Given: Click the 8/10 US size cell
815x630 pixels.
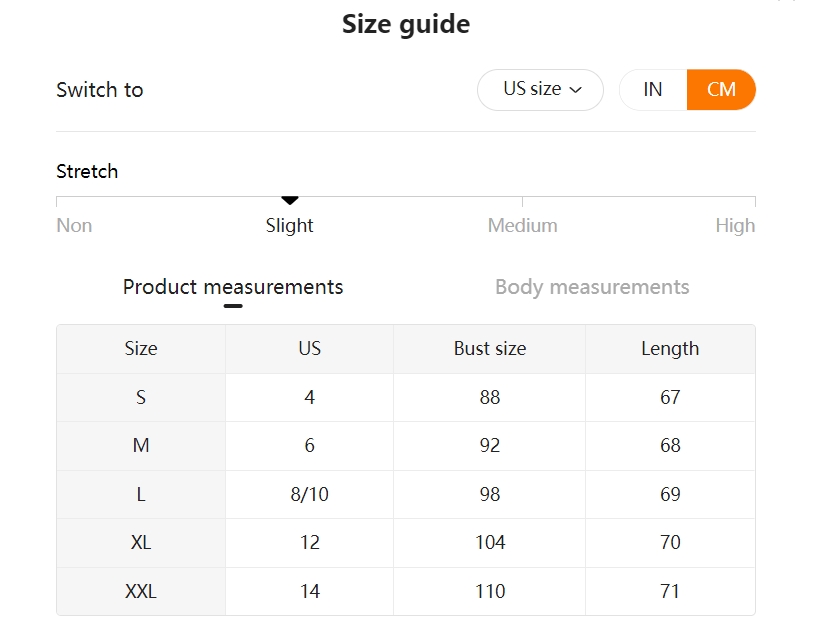Looking at the screenshot, I should click(309, 494).
